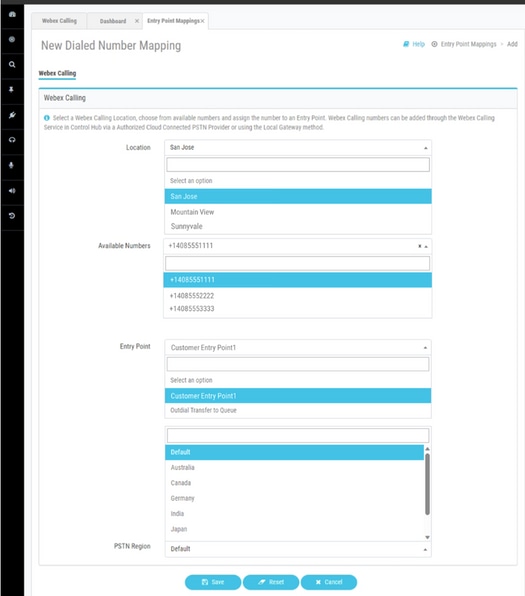Focus the Location search input field
Image resolution: width=525 pixels, height=596 pixels.
pyautogui.click(x=298, y=165)
